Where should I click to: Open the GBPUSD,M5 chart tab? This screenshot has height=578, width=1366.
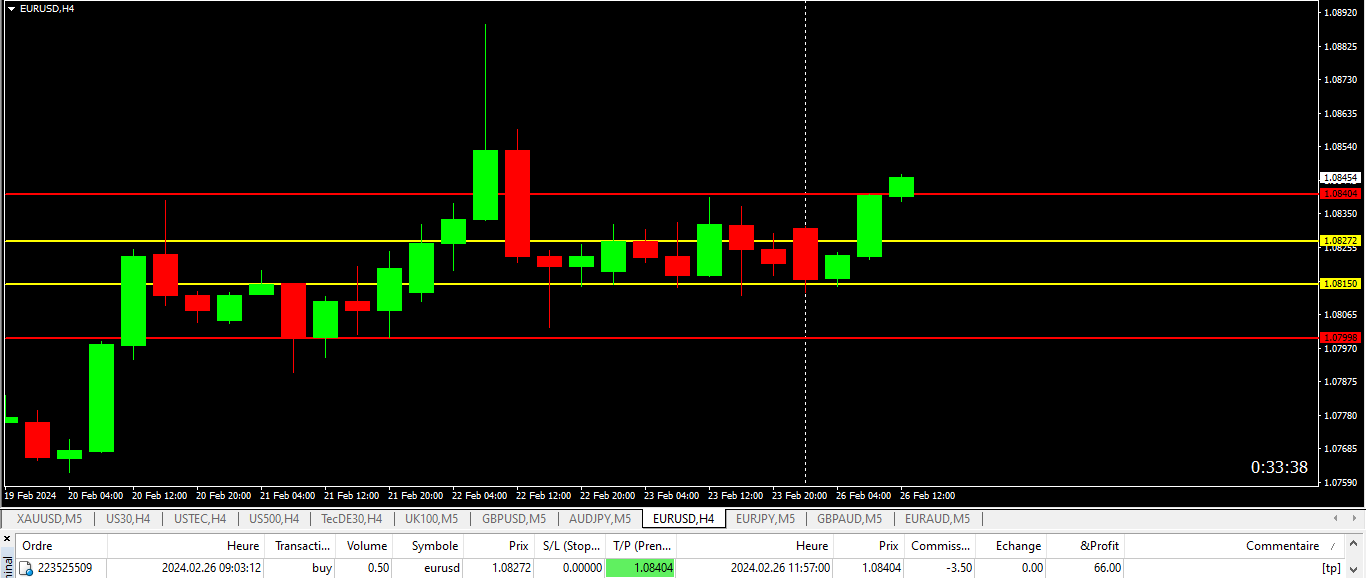point(513,518)
